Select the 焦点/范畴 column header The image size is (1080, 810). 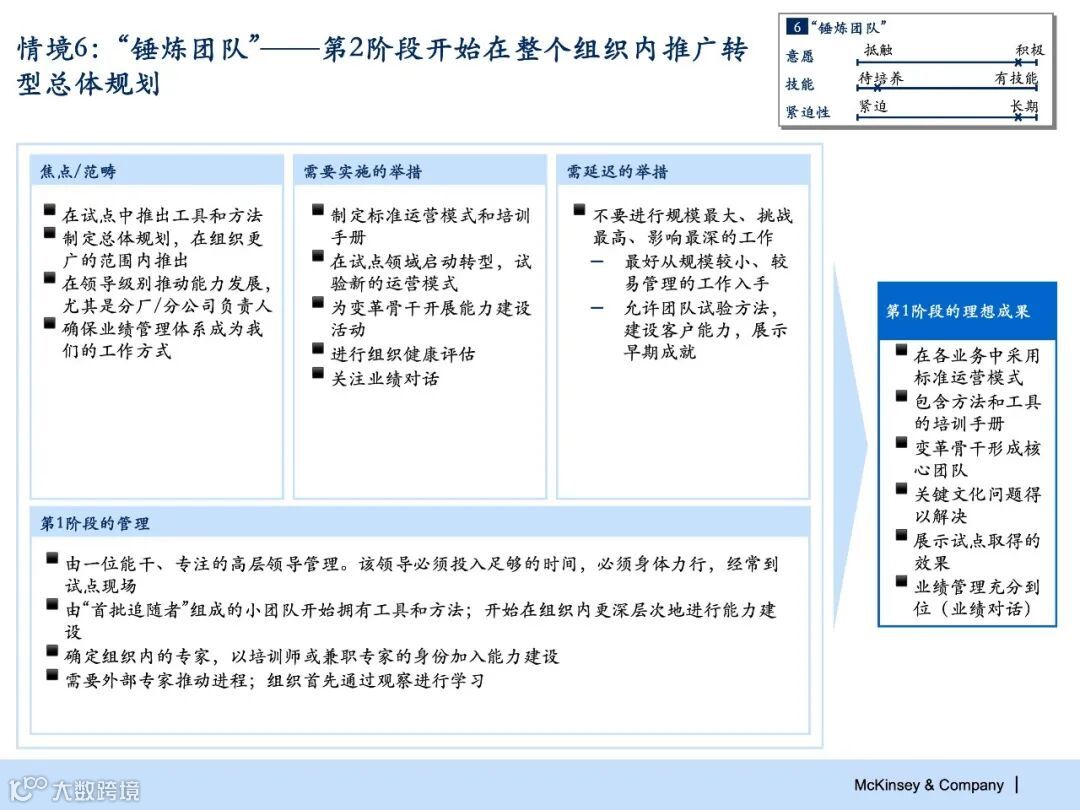click(x=157, y=171)
